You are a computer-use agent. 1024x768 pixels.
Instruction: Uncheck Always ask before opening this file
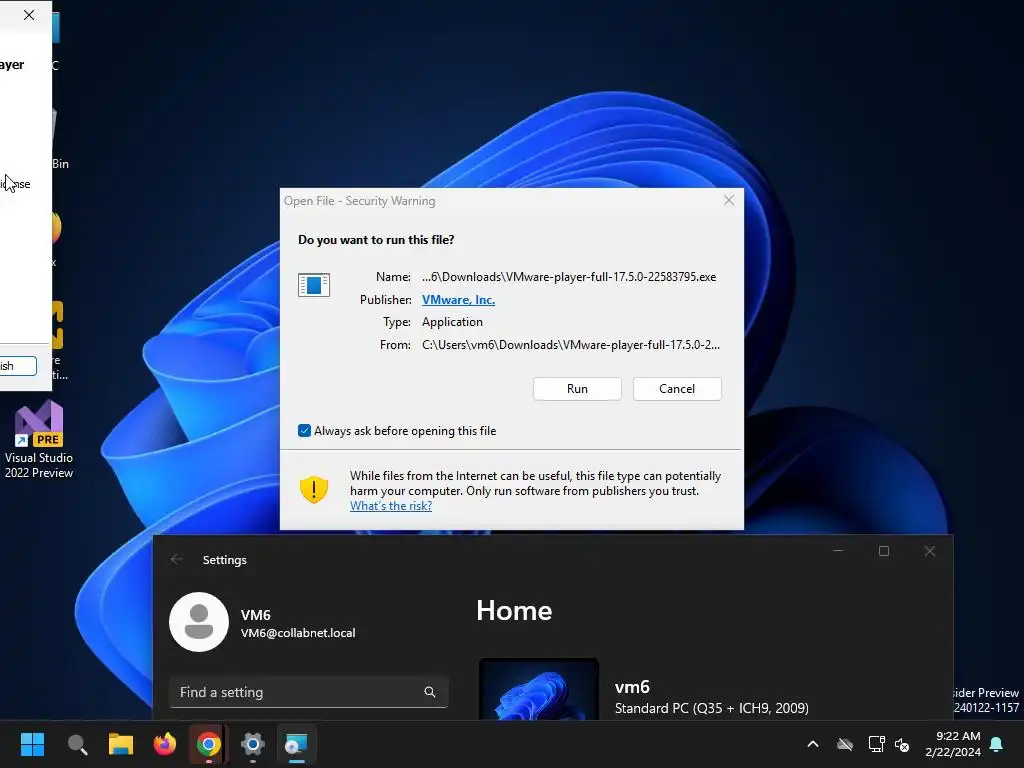click(304, 430)
